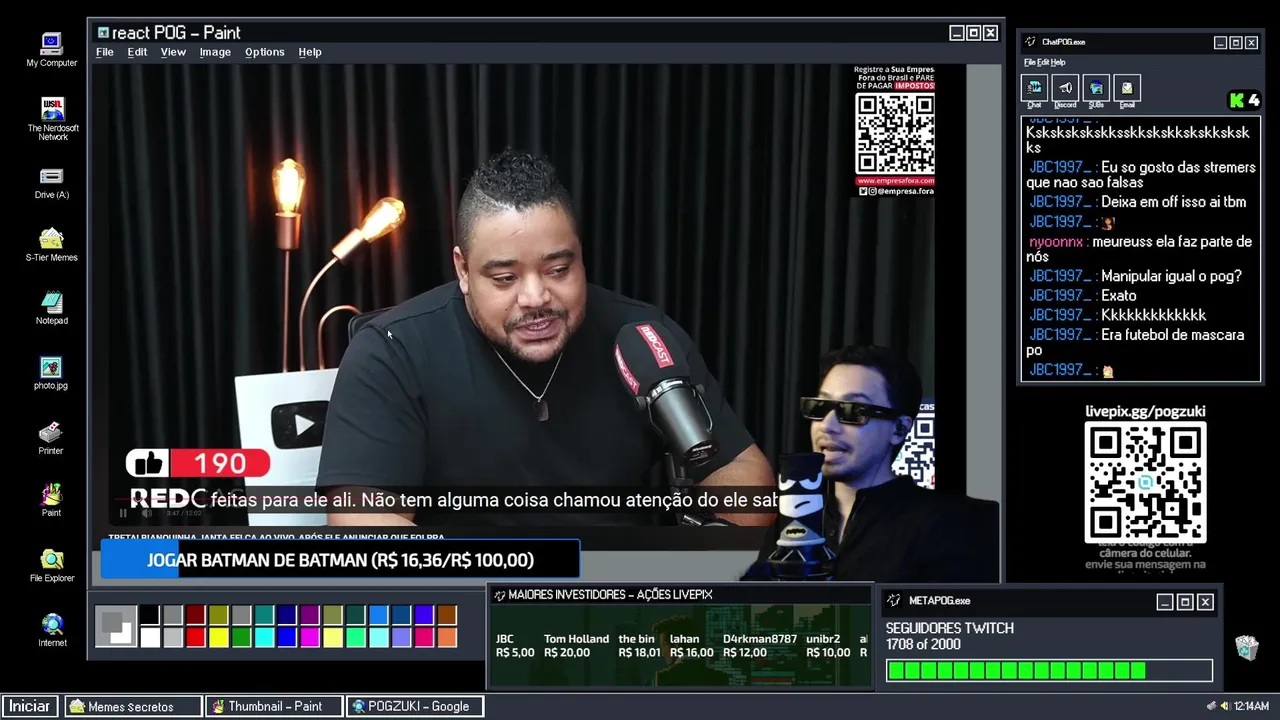1280x720 pixels.
Task: Select the cyan color swatch
Action: [264, 637]
